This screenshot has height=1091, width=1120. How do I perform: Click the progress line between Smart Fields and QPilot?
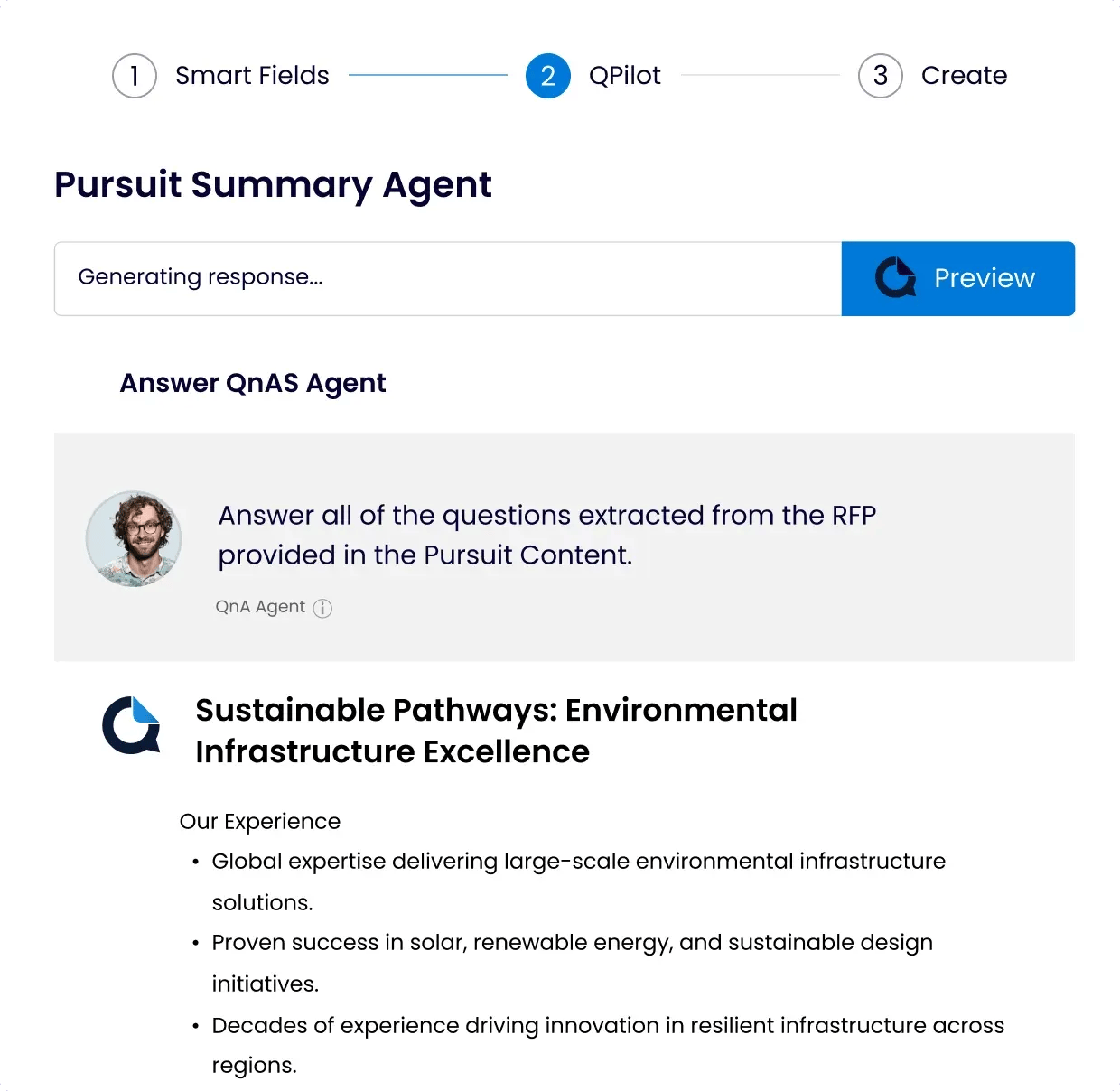[x=427, y=75]
